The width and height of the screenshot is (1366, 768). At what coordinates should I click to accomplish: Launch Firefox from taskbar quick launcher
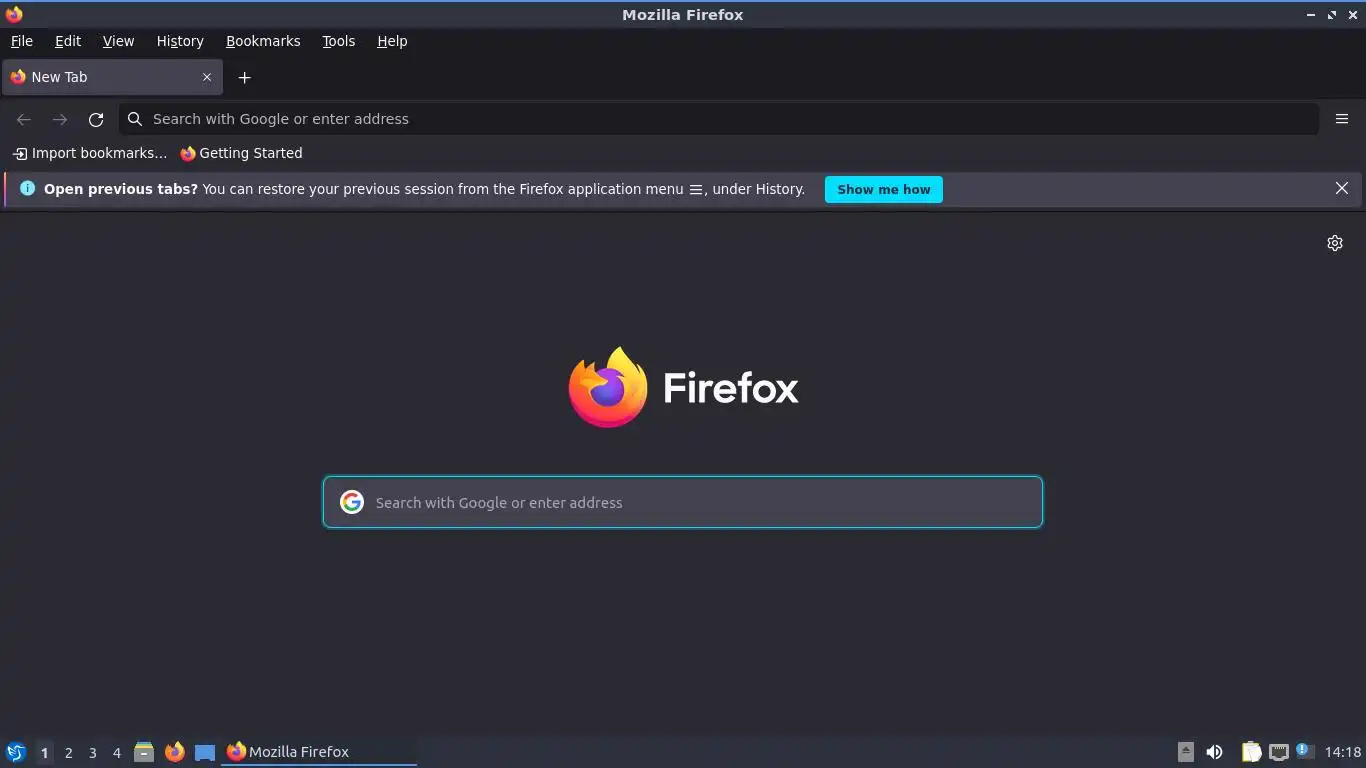(x=175, y=752)
